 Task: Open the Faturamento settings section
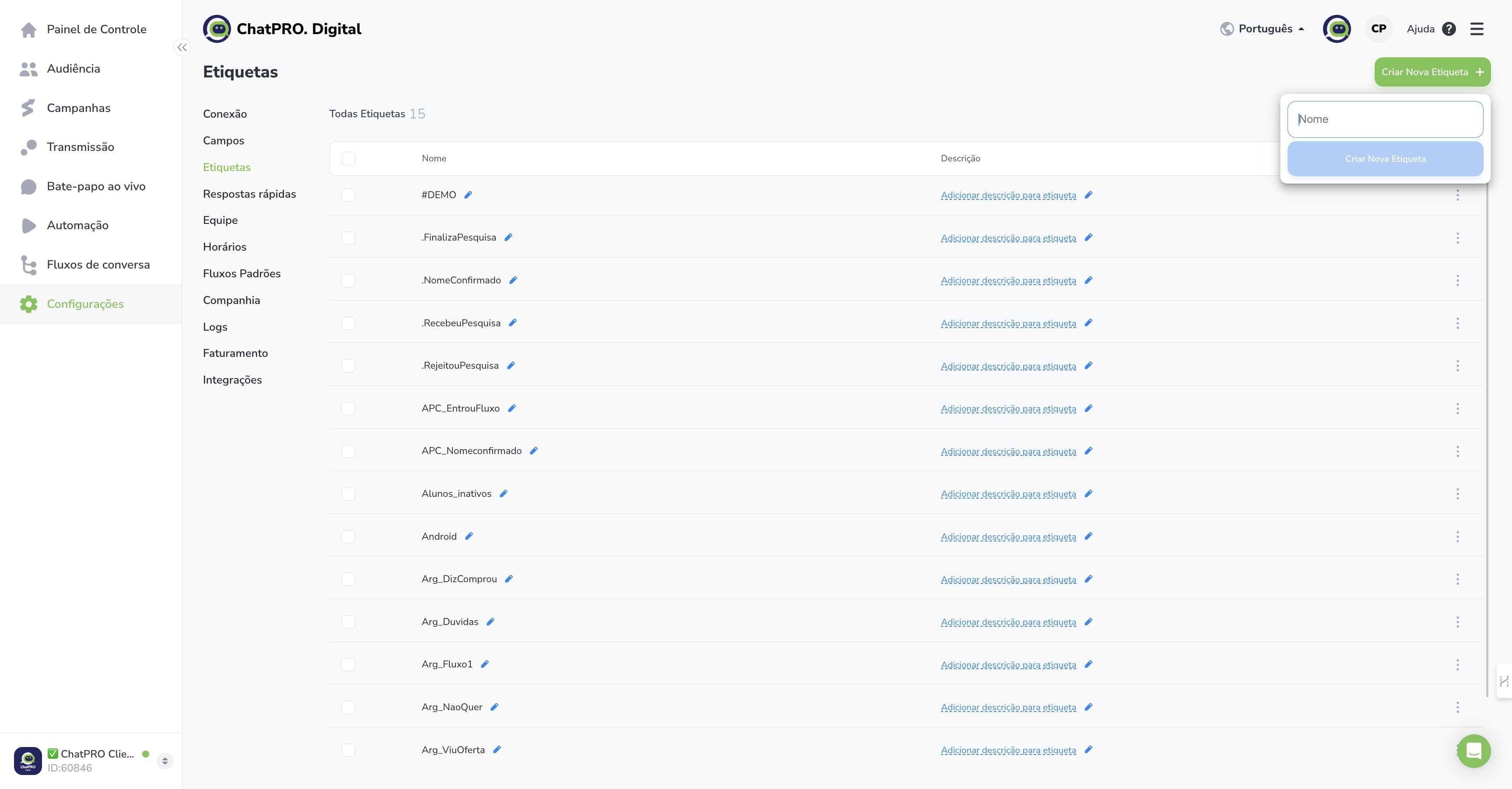coord(235,353)
